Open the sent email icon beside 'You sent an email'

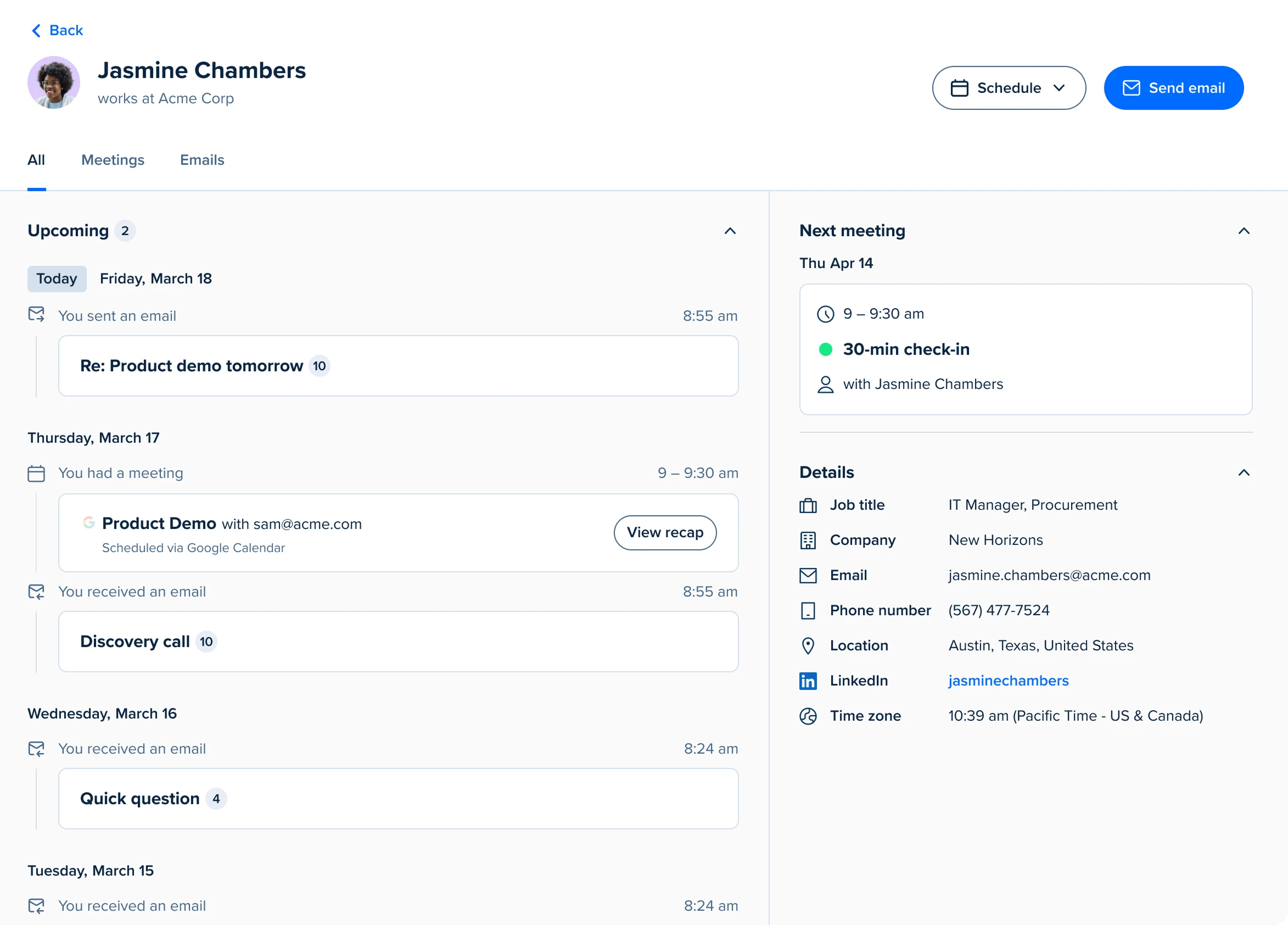[x=36, y=315]
